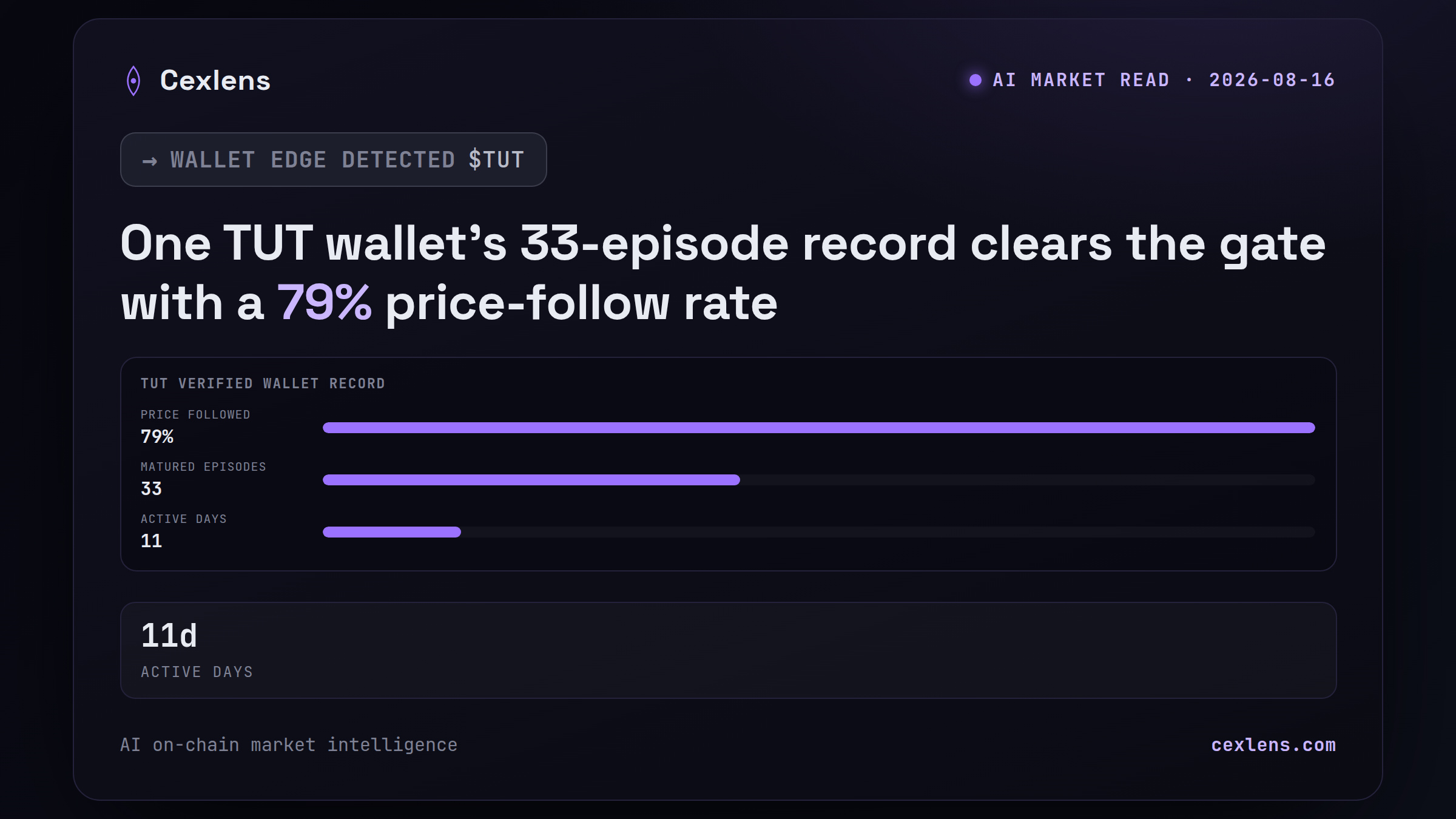1456x819 pixels.
Task: Click the headline about the TUT wallet
Action: (723, 273)
